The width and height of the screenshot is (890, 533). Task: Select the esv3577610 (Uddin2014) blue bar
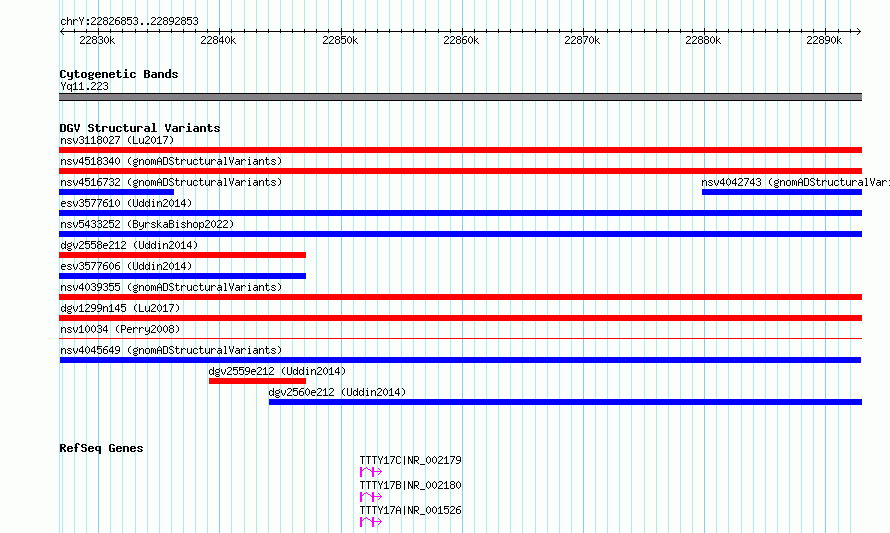pos(460,213)
